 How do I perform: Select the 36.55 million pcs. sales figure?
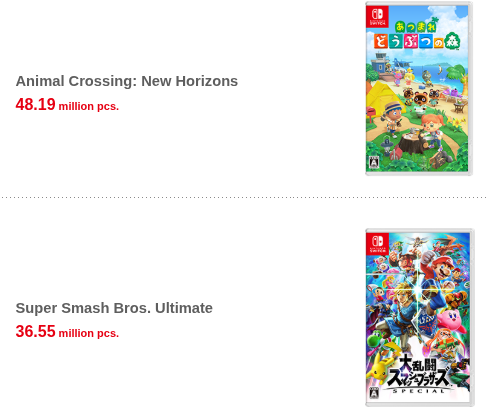coord(67,331)
